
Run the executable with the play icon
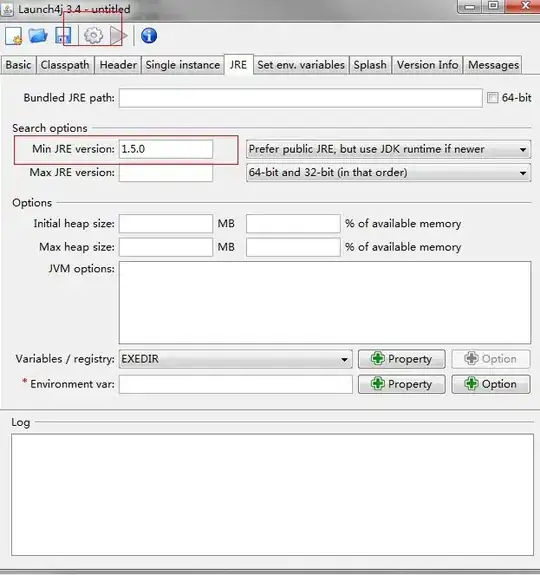(x=118, y=36)
